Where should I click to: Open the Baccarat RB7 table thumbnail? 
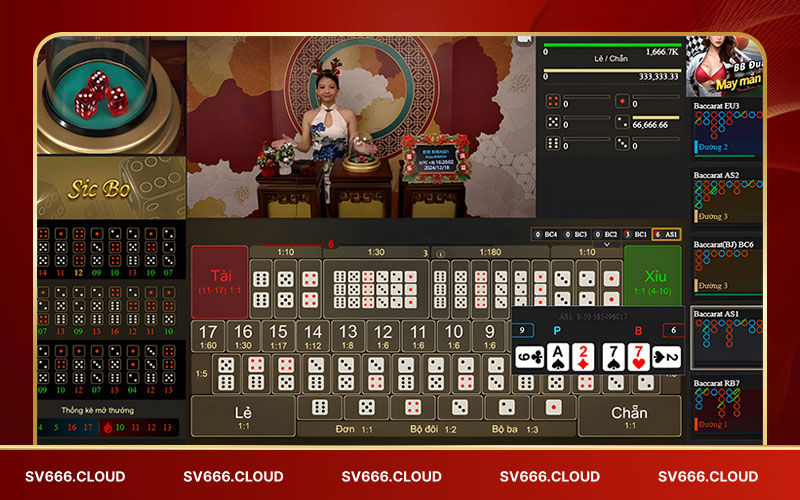pyautogui.click(x=728, y=407)
